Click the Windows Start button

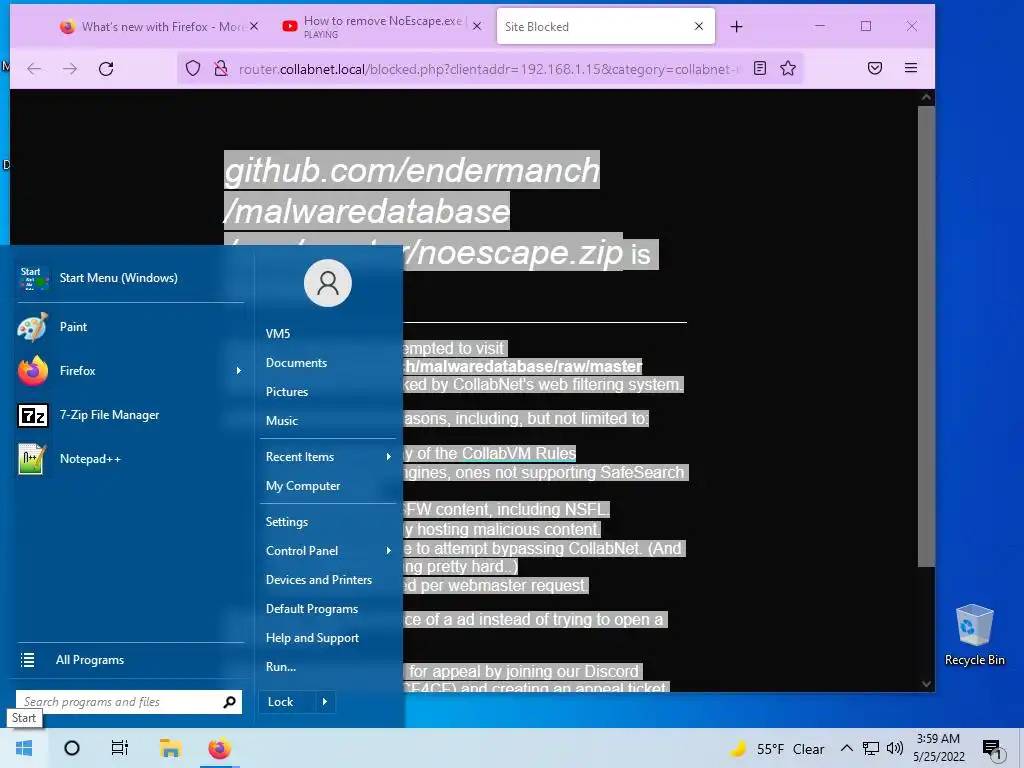click(24, 748)
